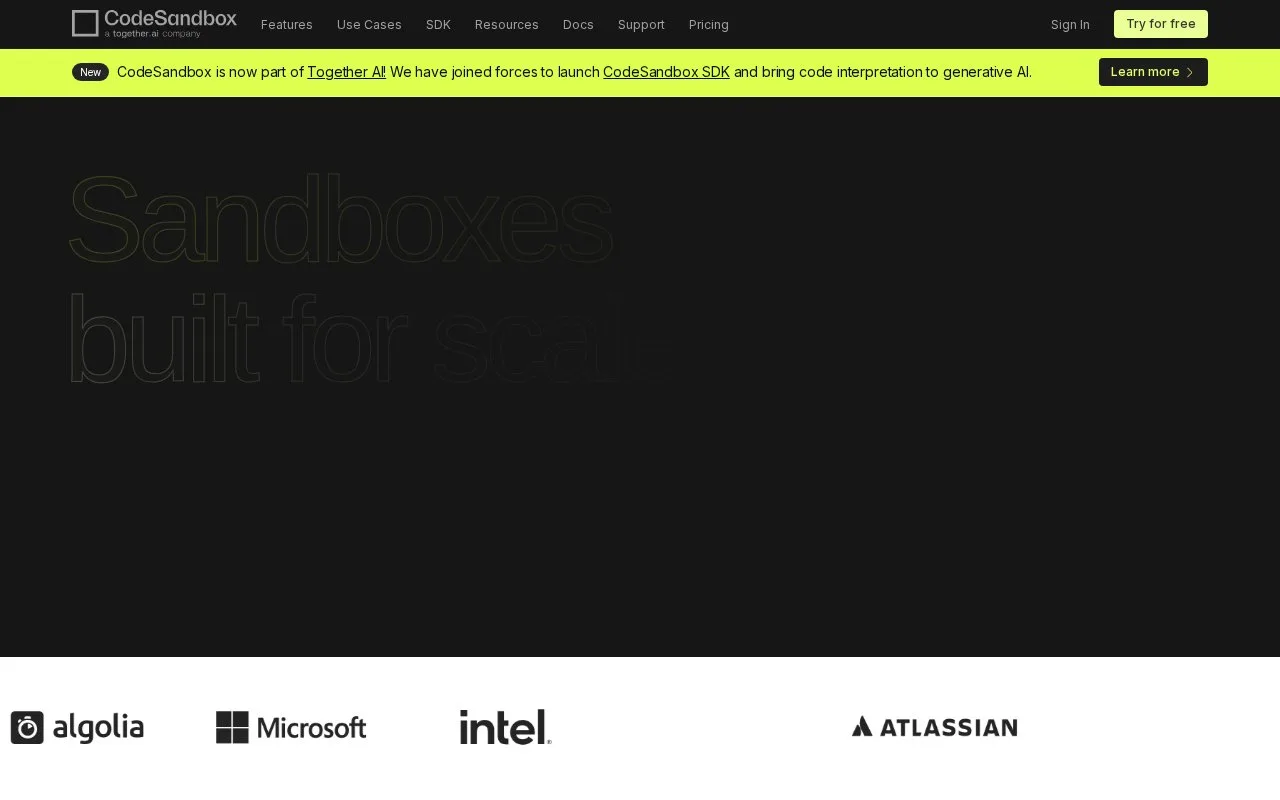The height and width of the screenshot is (800, 1280).
Task: Click the Learn more banner button
Action: (x=1153, y=72)
